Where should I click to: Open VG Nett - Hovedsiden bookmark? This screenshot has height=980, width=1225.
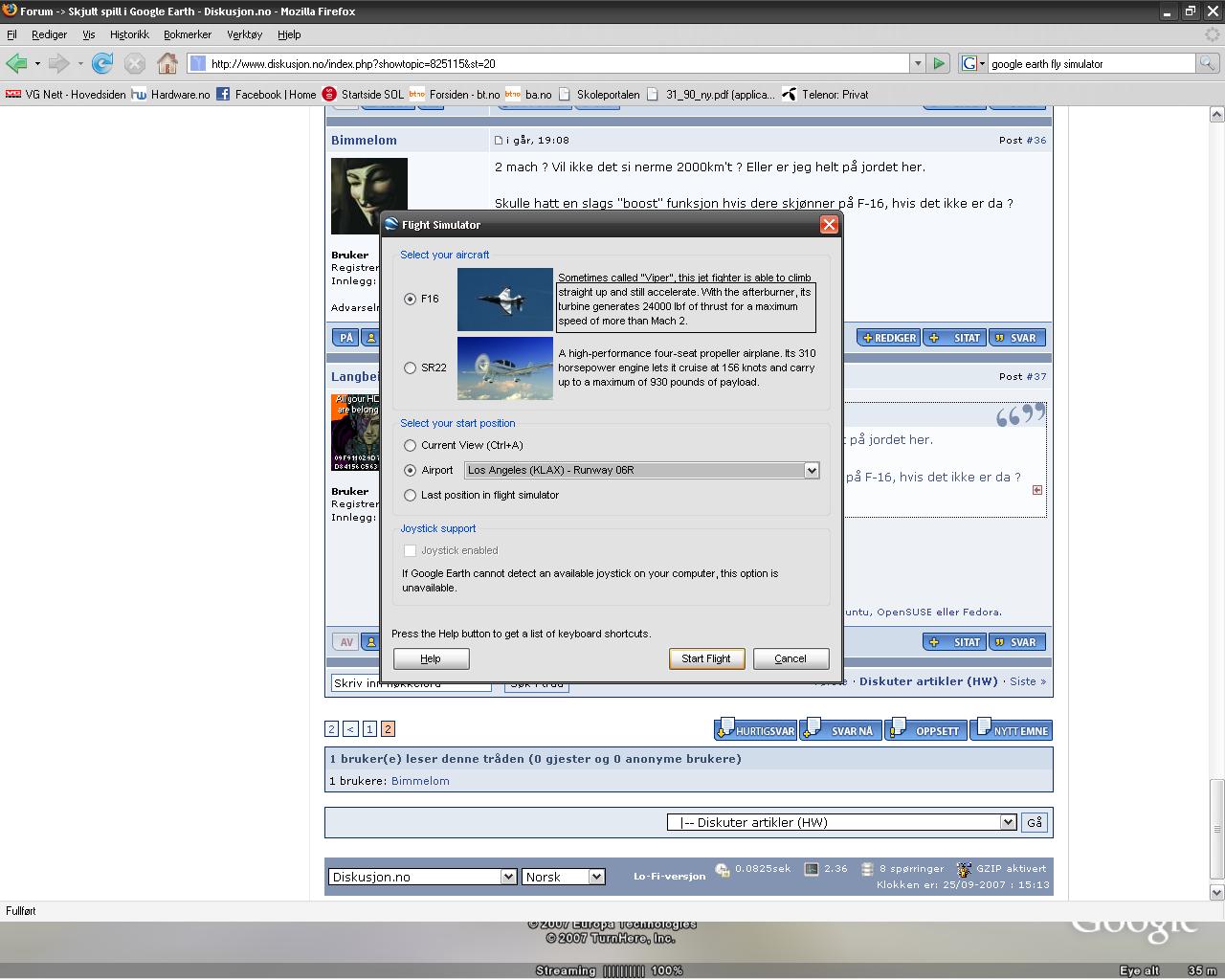click(x=65, y=94)
